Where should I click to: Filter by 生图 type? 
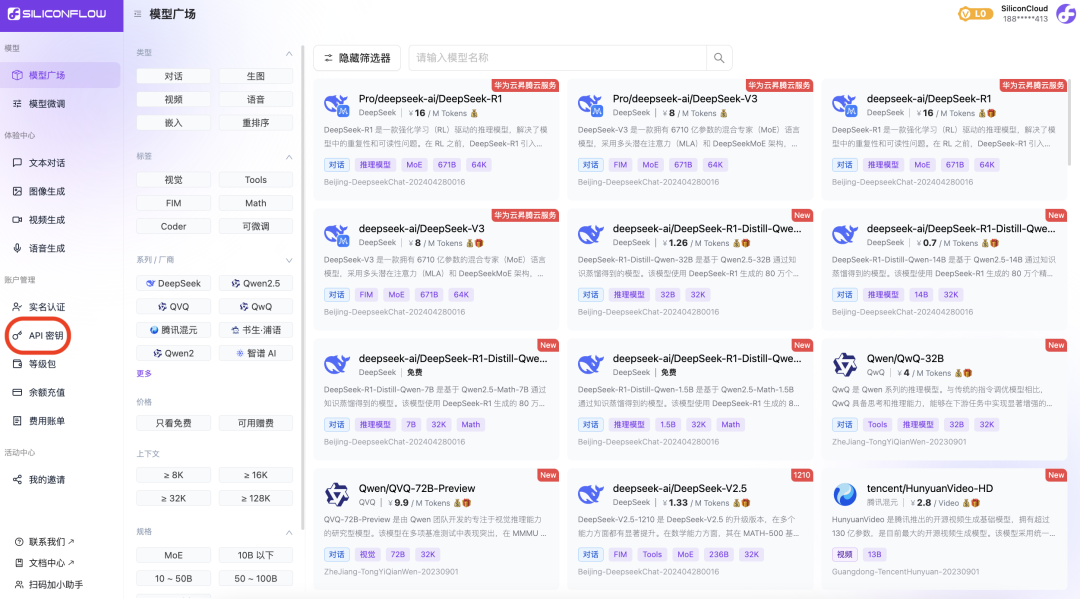pyautogui.click(x=256, y=76)
